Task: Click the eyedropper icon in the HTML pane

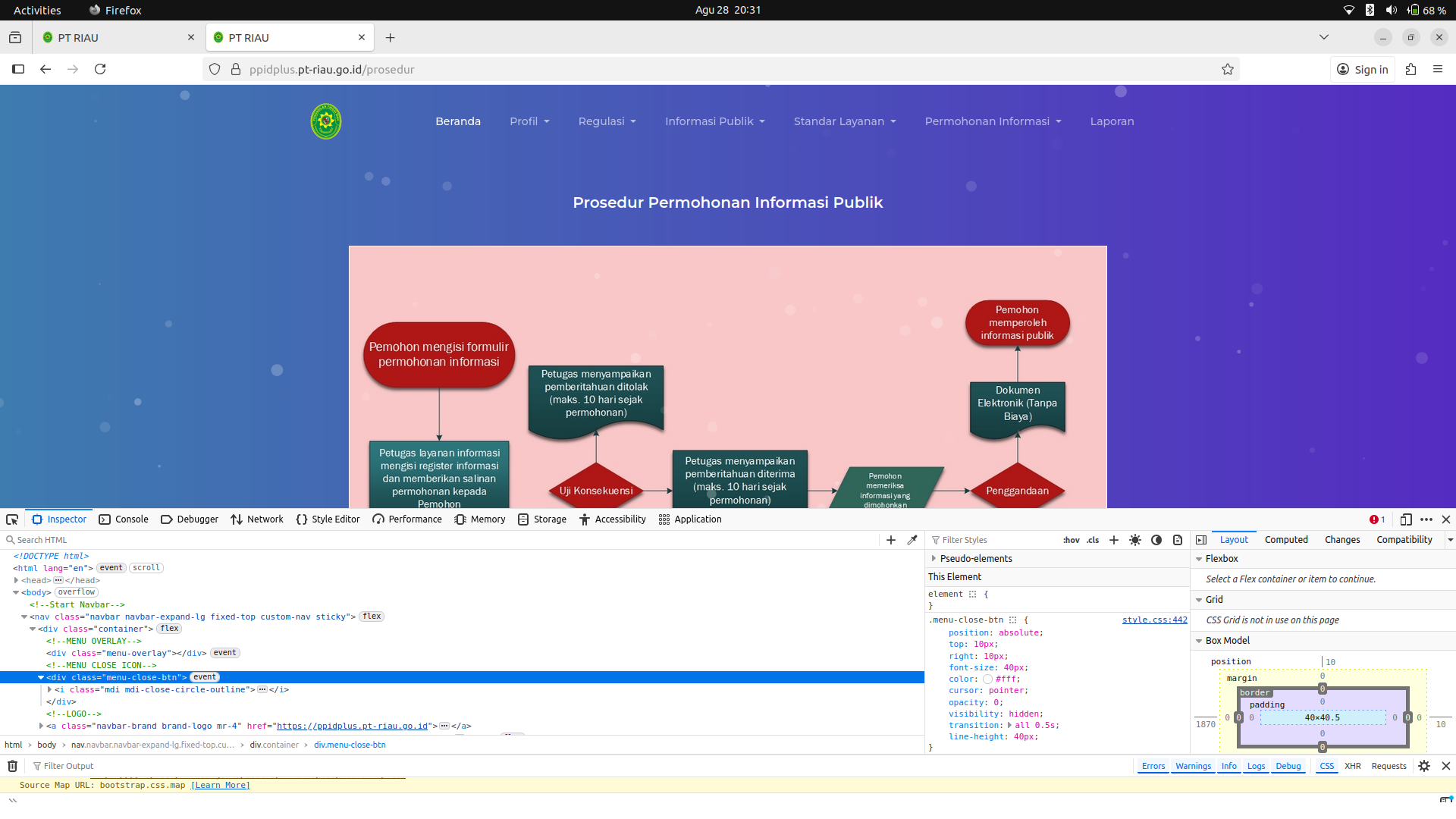Action: coord(912,540)
